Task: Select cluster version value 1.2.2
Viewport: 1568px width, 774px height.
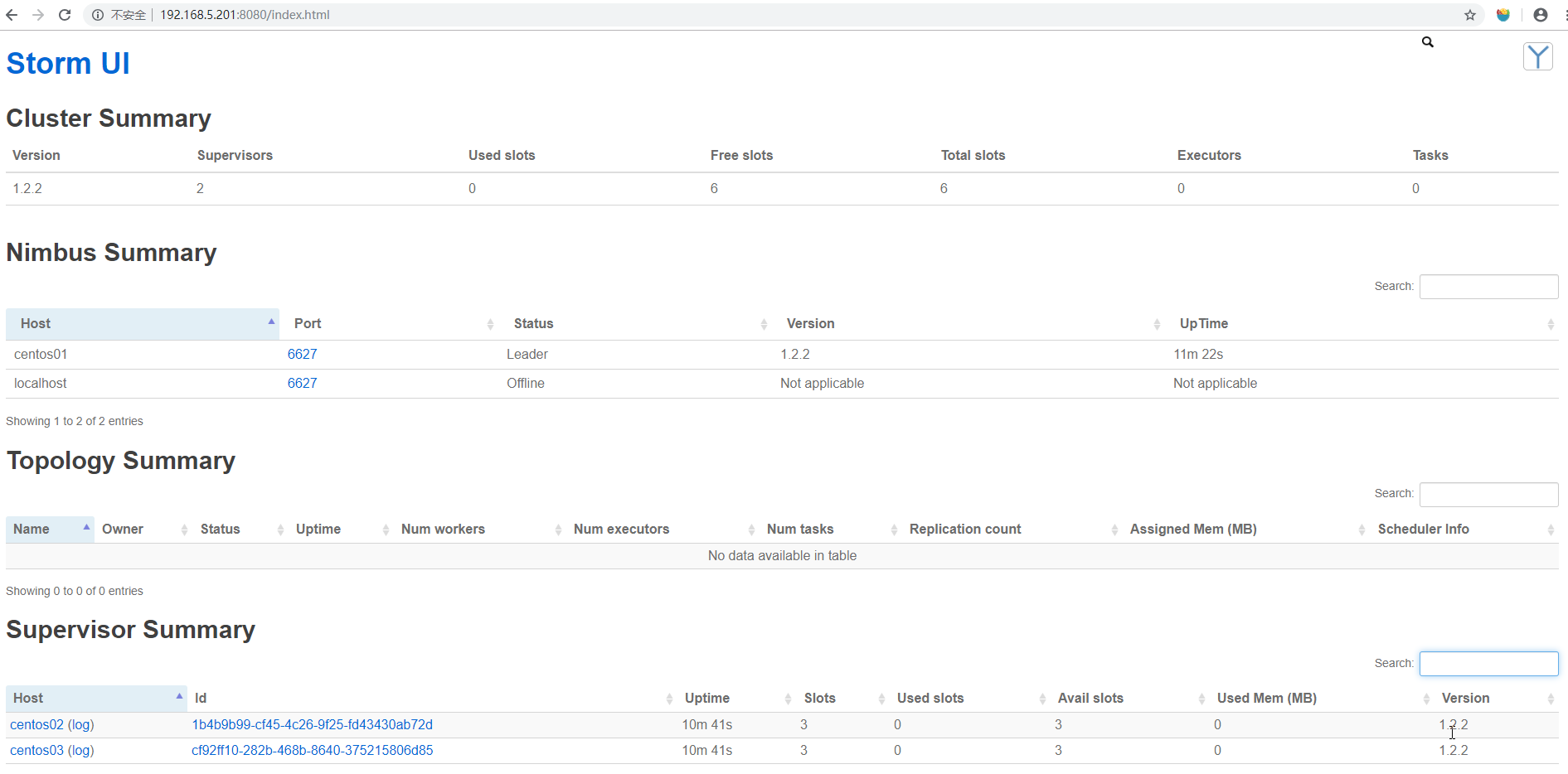Action: point(27,189)
